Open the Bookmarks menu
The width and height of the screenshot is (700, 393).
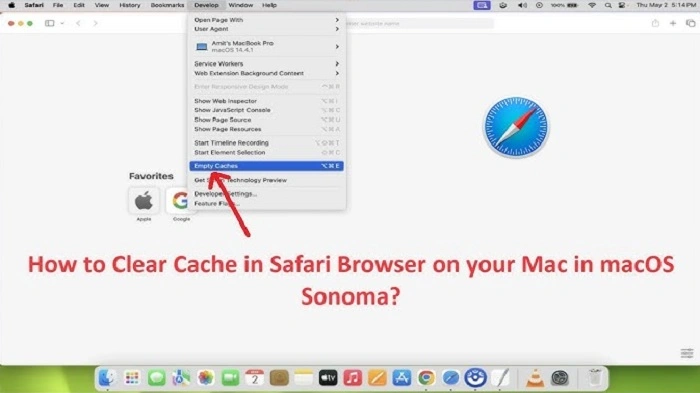167,5
